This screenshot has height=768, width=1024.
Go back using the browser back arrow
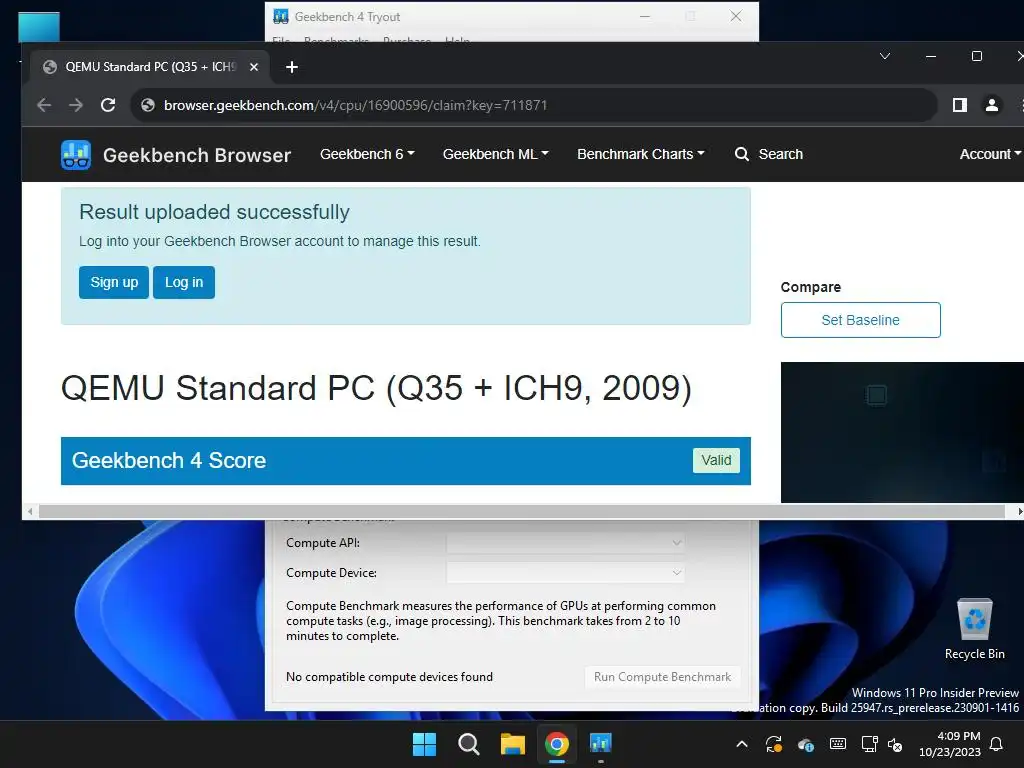(44, 105)
